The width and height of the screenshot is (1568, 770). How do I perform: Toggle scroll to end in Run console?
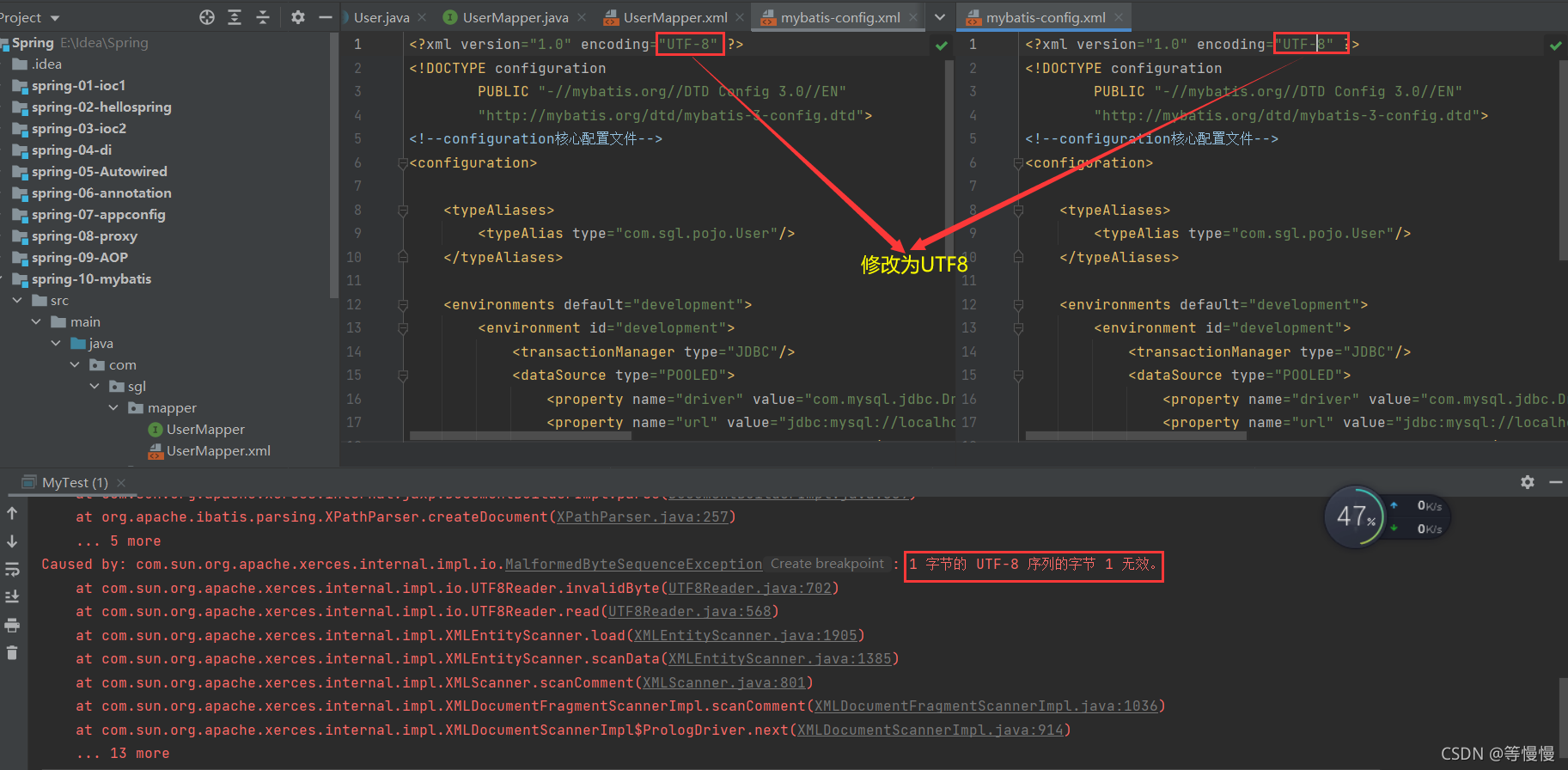12,596
